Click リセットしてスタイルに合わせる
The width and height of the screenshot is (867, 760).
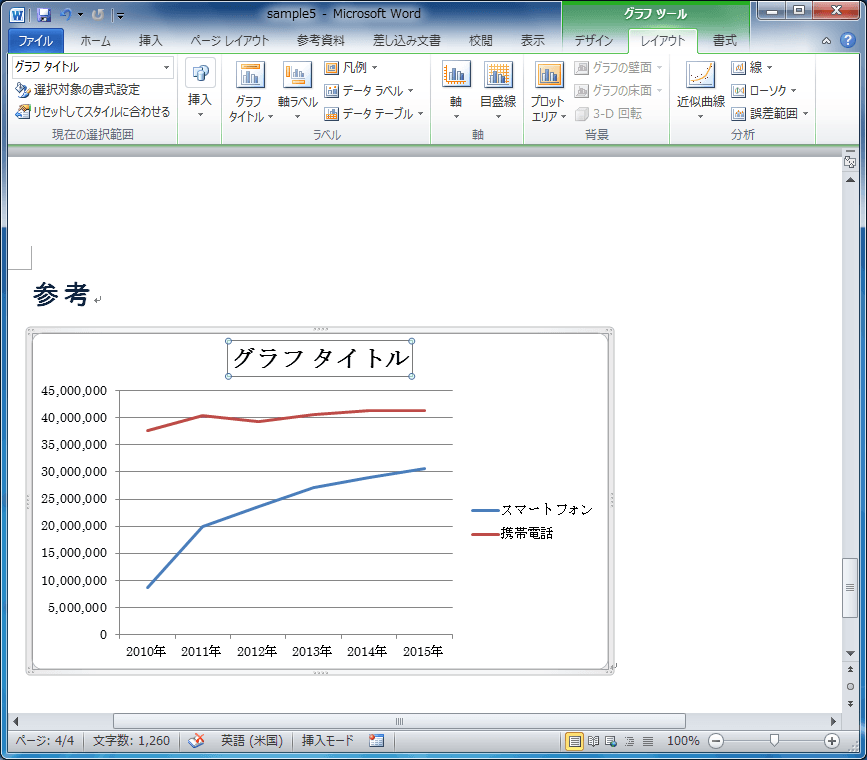(92, 112)
